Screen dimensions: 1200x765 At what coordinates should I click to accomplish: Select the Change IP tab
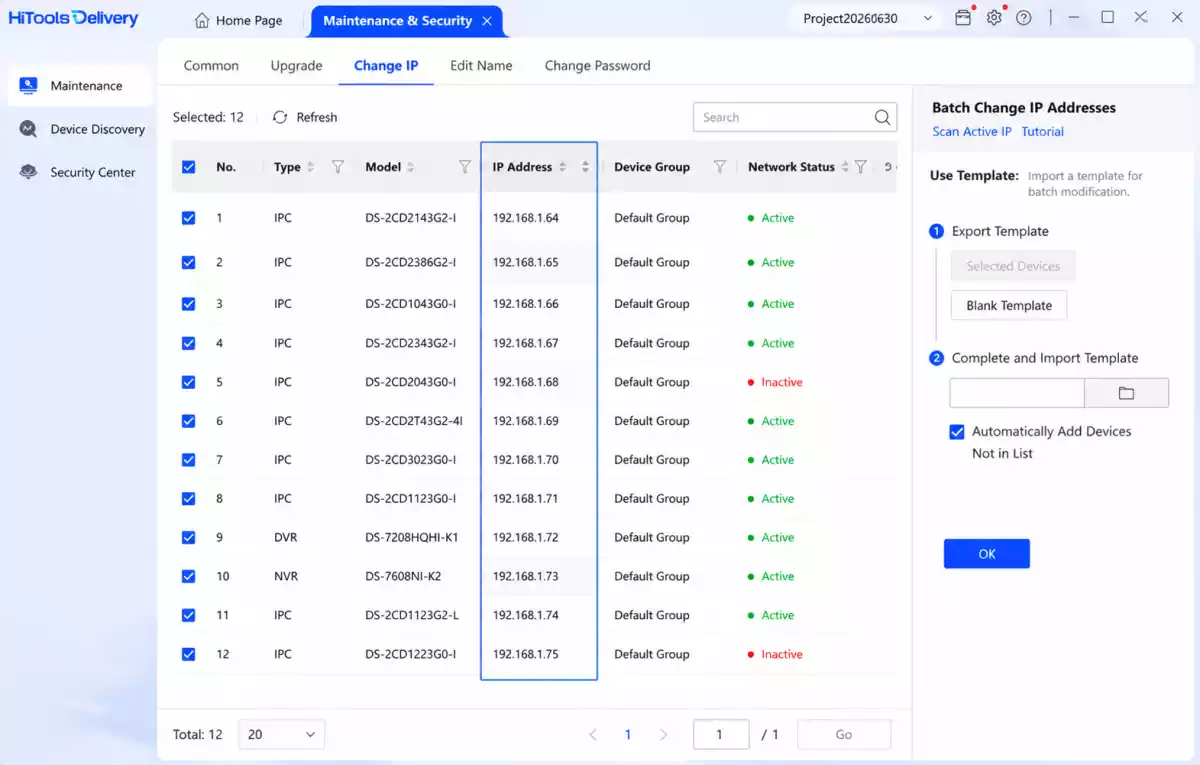pyautogui.click(x=386, y=65)
